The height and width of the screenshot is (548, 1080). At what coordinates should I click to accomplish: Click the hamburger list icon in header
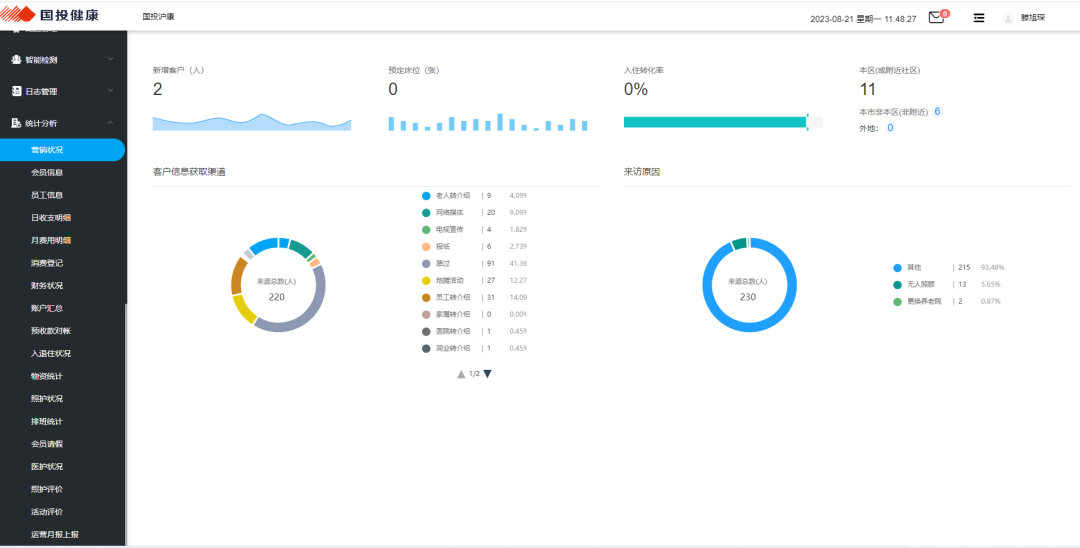coord(979,18)
